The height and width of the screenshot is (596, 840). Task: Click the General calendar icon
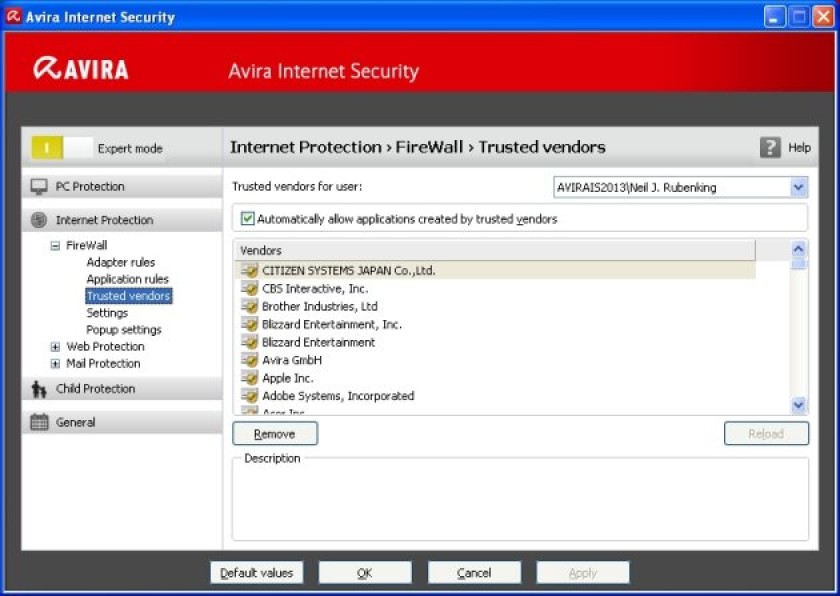coord(39,422)
